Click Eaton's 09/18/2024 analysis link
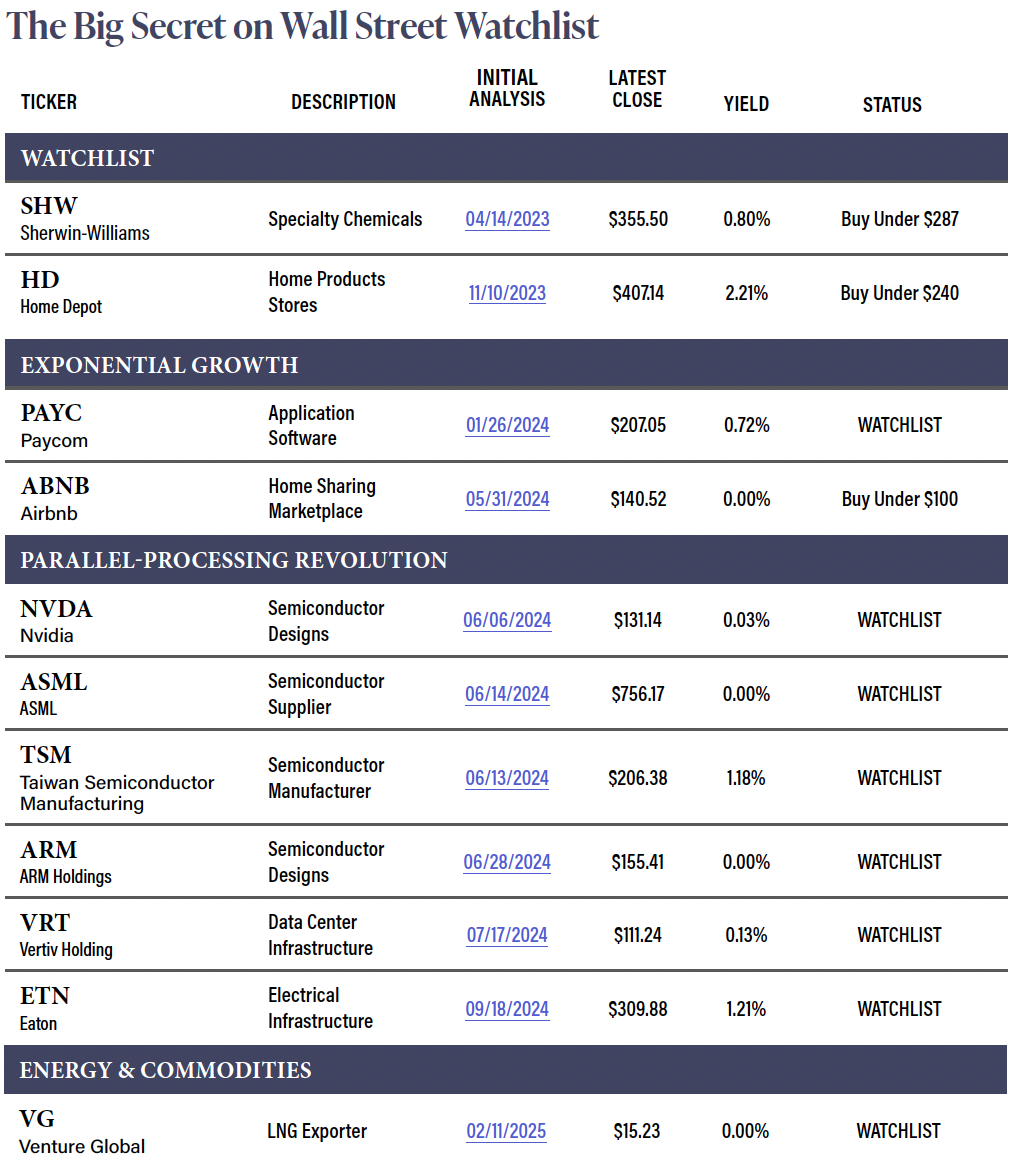This screenshot has height=1162, width=1012. click(x=507, y=1009)
